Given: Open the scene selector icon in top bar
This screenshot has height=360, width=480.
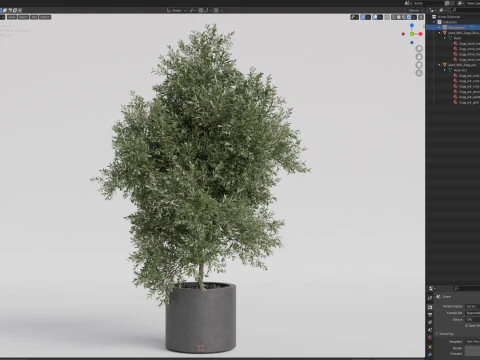Looking at the screenshot, I should [408, 3].
